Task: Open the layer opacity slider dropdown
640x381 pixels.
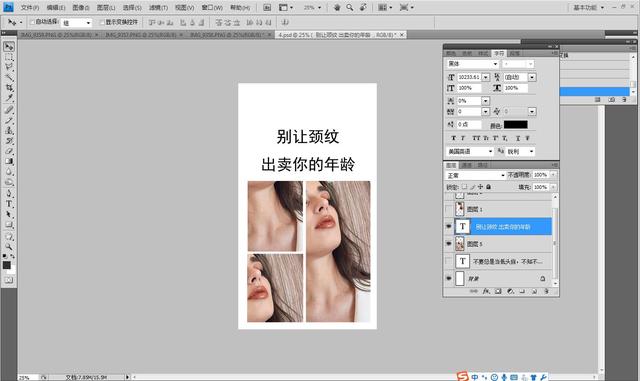Action: (553, 175)
